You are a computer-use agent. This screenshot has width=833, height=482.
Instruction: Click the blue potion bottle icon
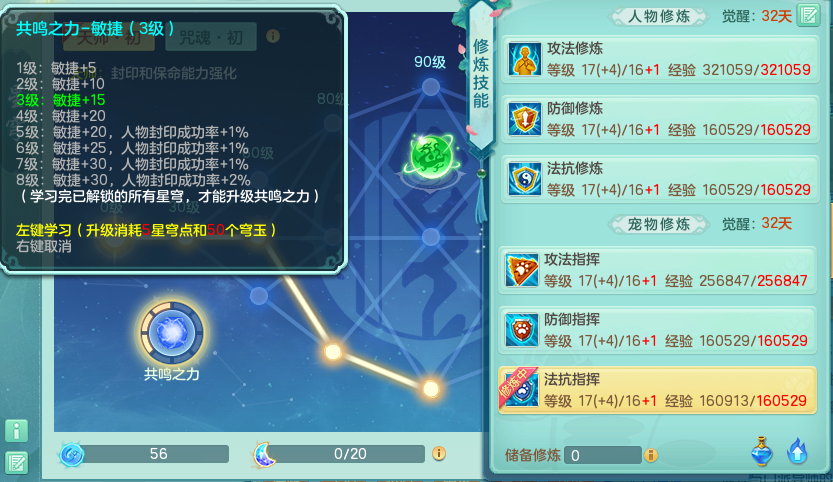coord(761,452)
